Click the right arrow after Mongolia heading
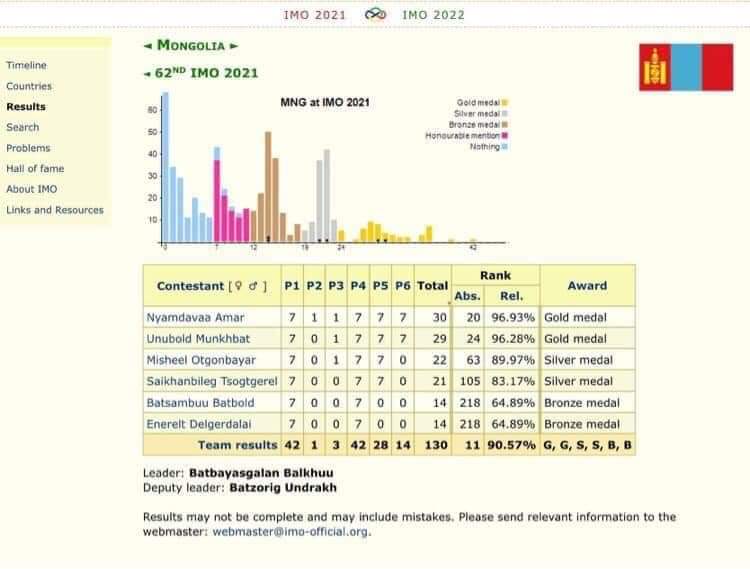Viewport: 750px width, 569px height. [234, 45]
